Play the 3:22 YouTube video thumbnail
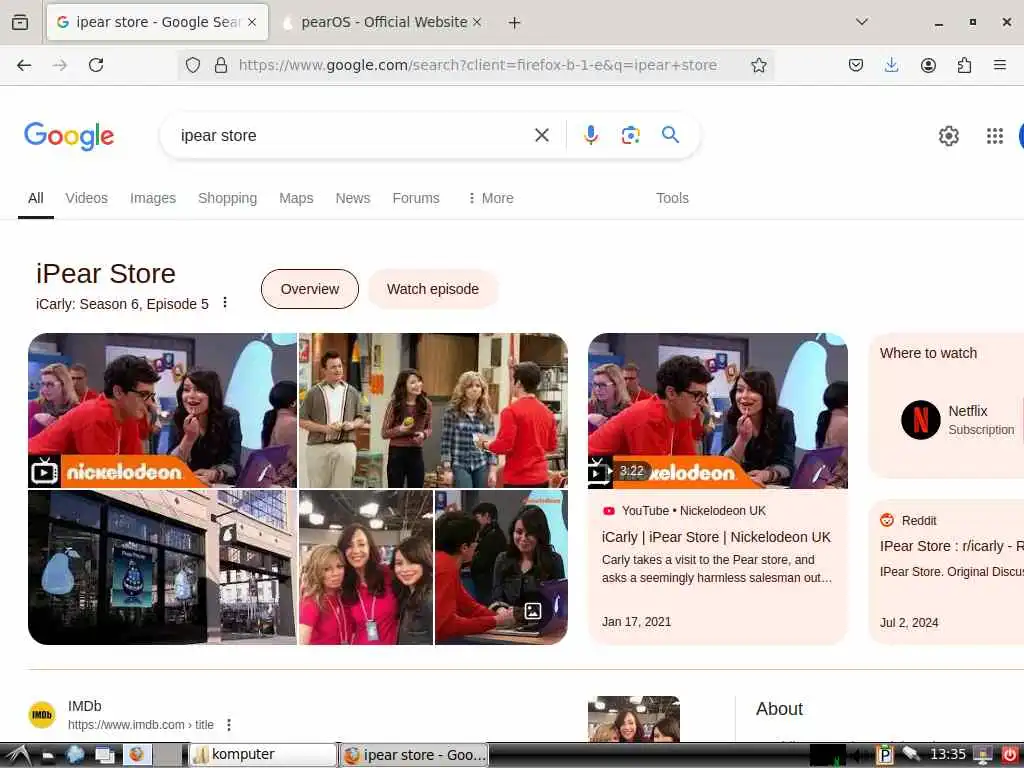This screenshot has width=1024, height=768. coord(718,411)
